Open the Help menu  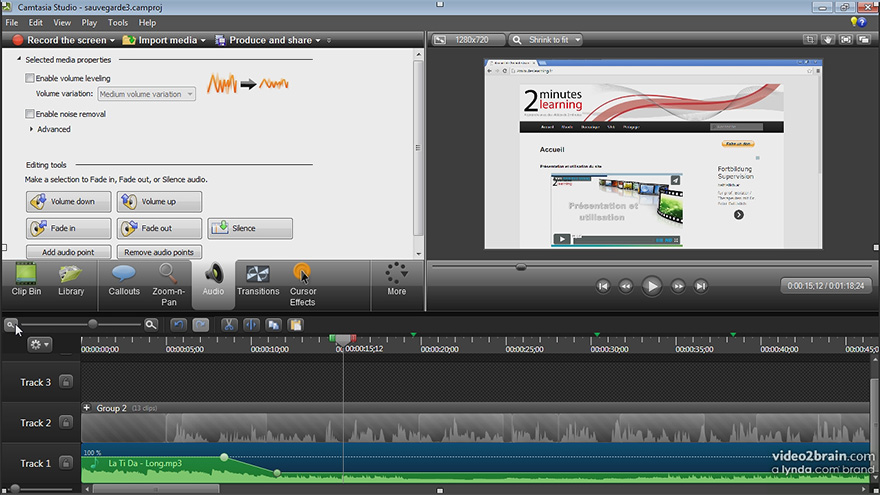(147, 22)
